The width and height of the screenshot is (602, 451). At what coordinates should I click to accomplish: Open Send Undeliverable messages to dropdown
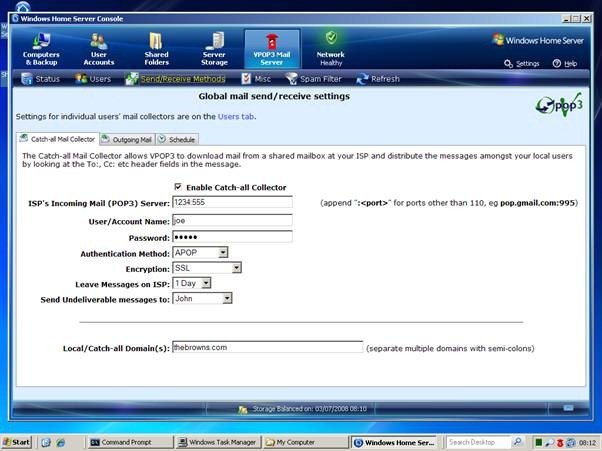[x=202, y=299]
